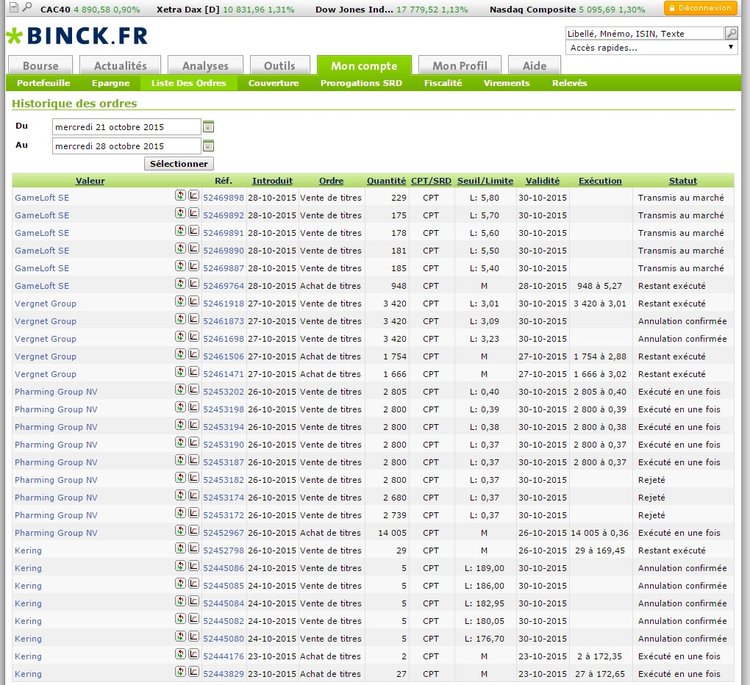Click the search magnifier icon
This screenshot has height=685, width=750.
(x=731, y=33)
